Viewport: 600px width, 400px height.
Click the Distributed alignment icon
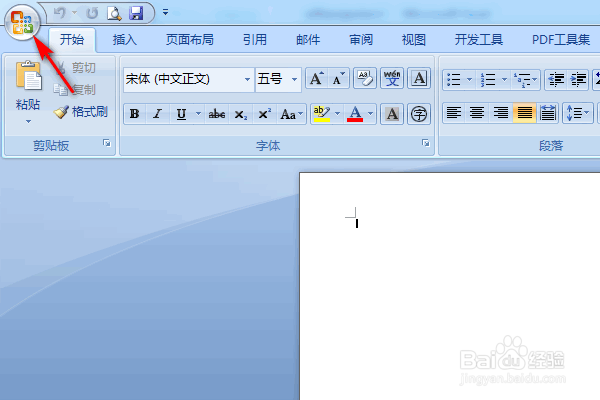548,113
